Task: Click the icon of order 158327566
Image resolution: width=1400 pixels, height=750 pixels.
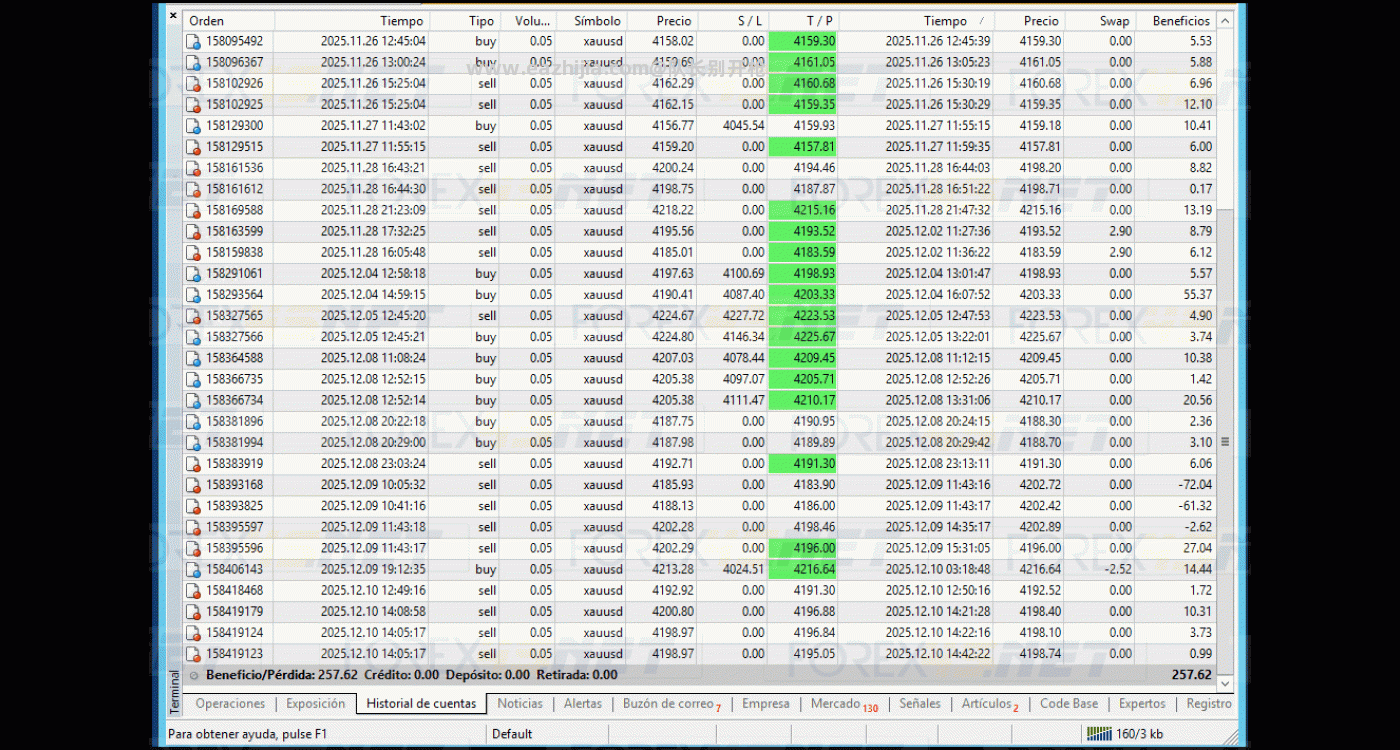Action: click(193, 337)
